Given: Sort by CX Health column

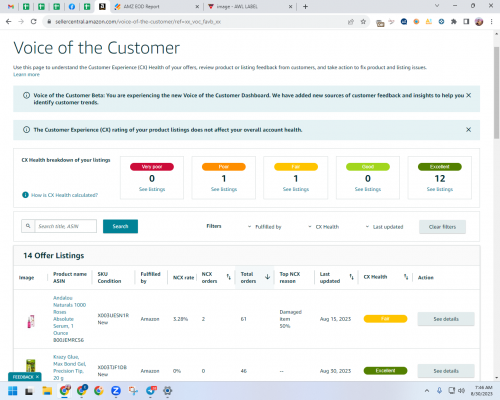Looking at the screenshot, I should click(406, 277).
